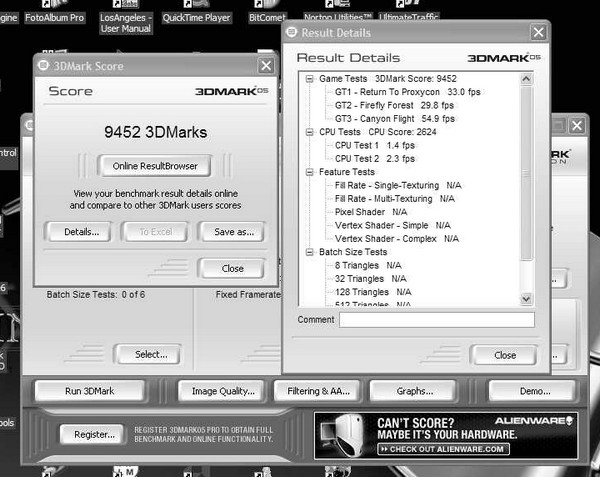Click Select... button in main 3DMark window
The height and width of the screenshot is (477, 600).
click(149, 354)
